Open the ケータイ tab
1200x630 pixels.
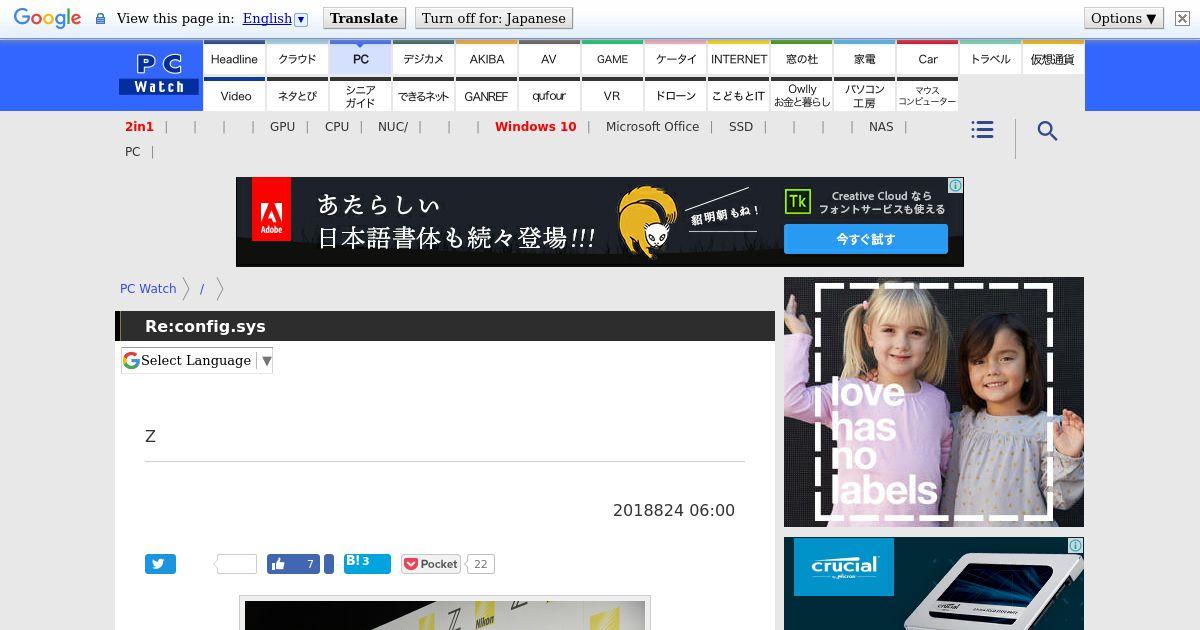[676, 58]
